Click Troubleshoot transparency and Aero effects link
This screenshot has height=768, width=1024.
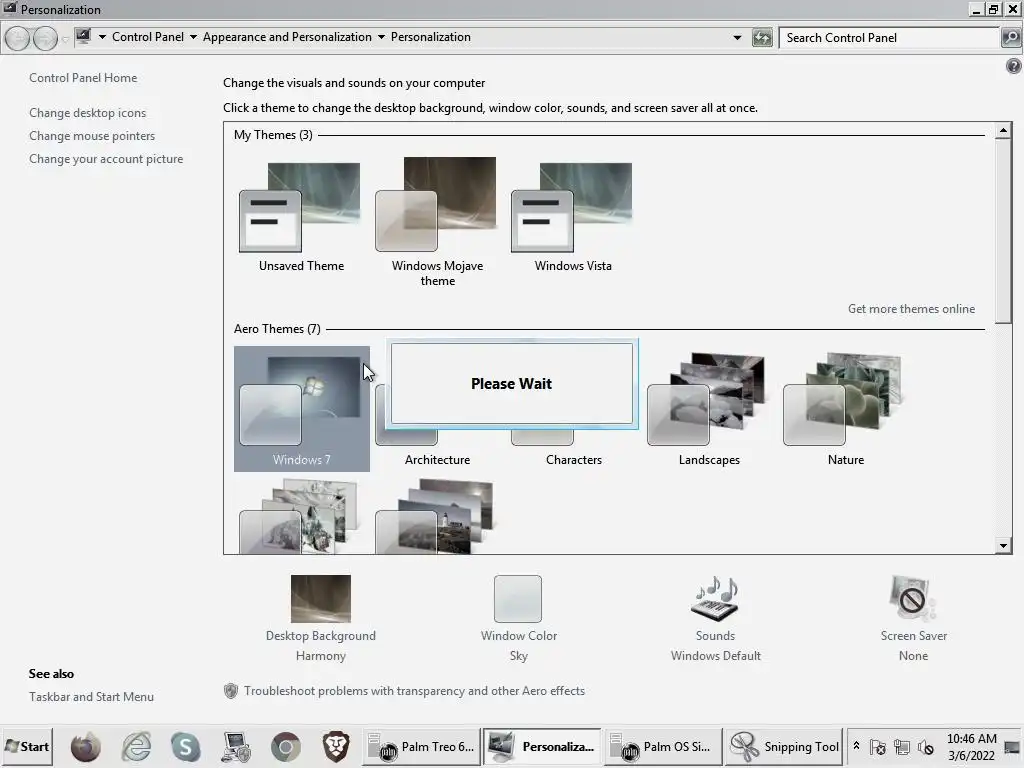pos(414,691)
